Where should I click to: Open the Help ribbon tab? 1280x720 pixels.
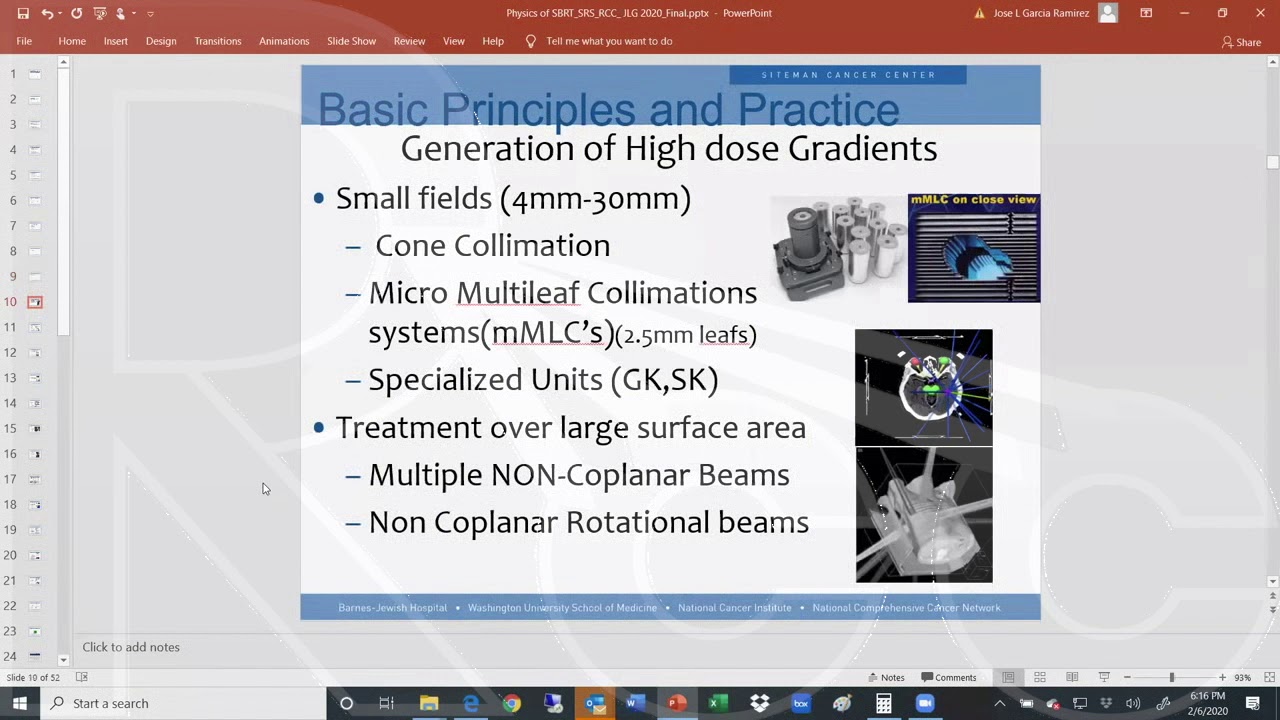click(493, 41)
